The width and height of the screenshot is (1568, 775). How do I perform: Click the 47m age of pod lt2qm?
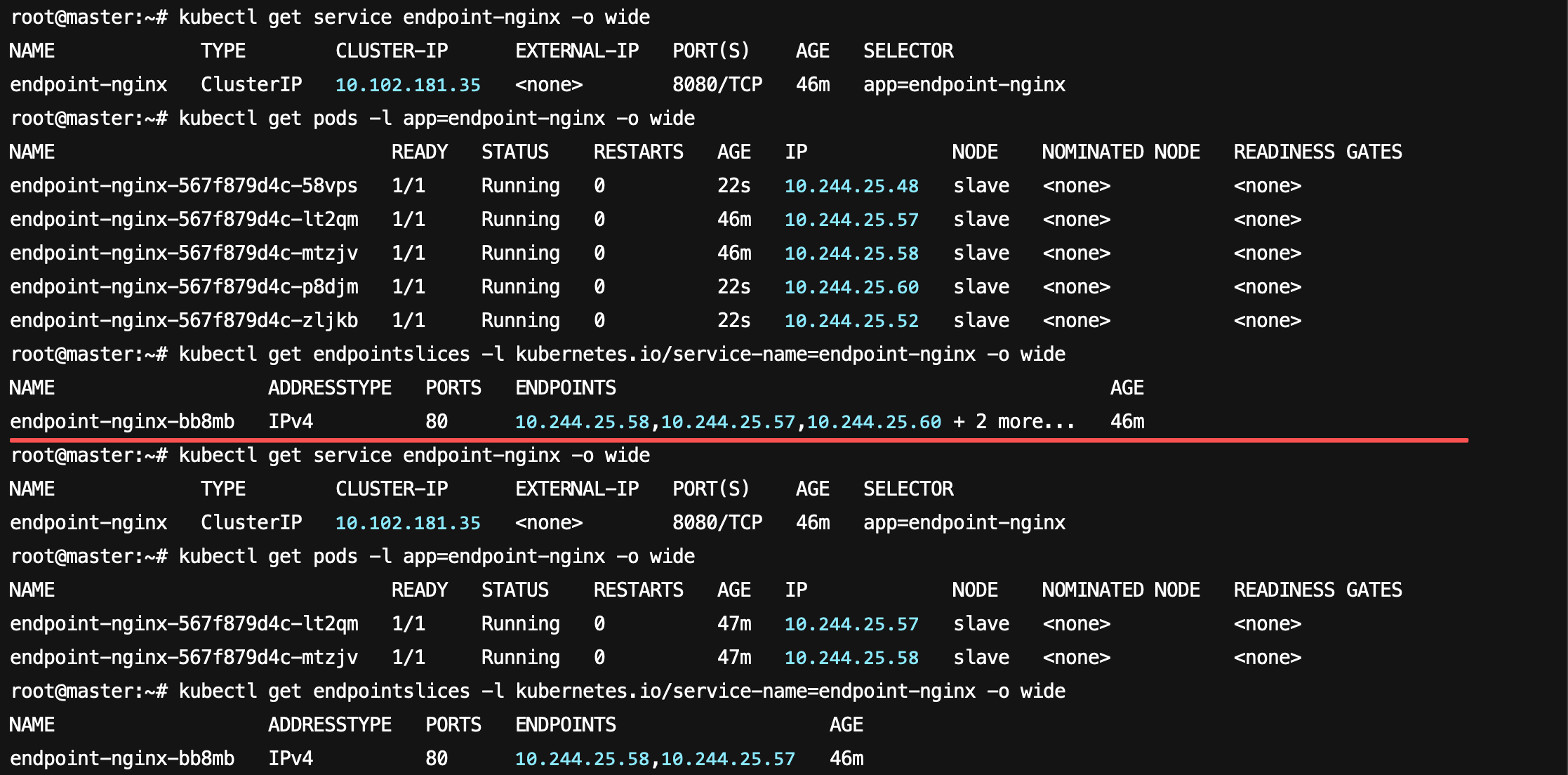pyautogui.click(x=734, y=624)
